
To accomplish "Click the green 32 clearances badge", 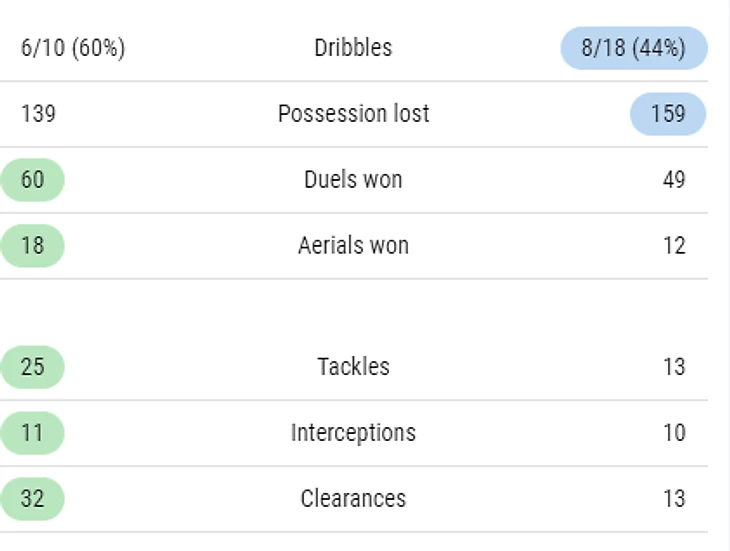I will pyautogui.click(x=33, y=499).
